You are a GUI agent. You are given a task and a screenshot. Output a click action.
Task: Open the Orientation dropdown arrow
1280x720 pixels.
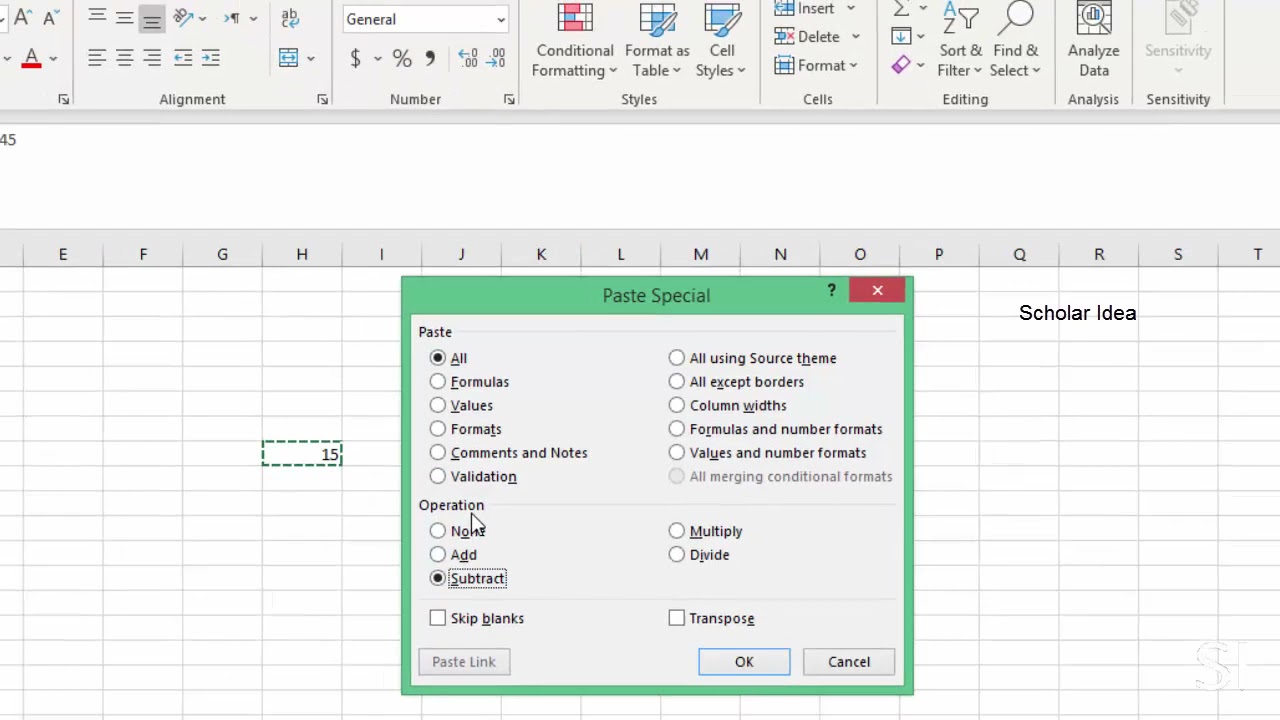[203, 18]
